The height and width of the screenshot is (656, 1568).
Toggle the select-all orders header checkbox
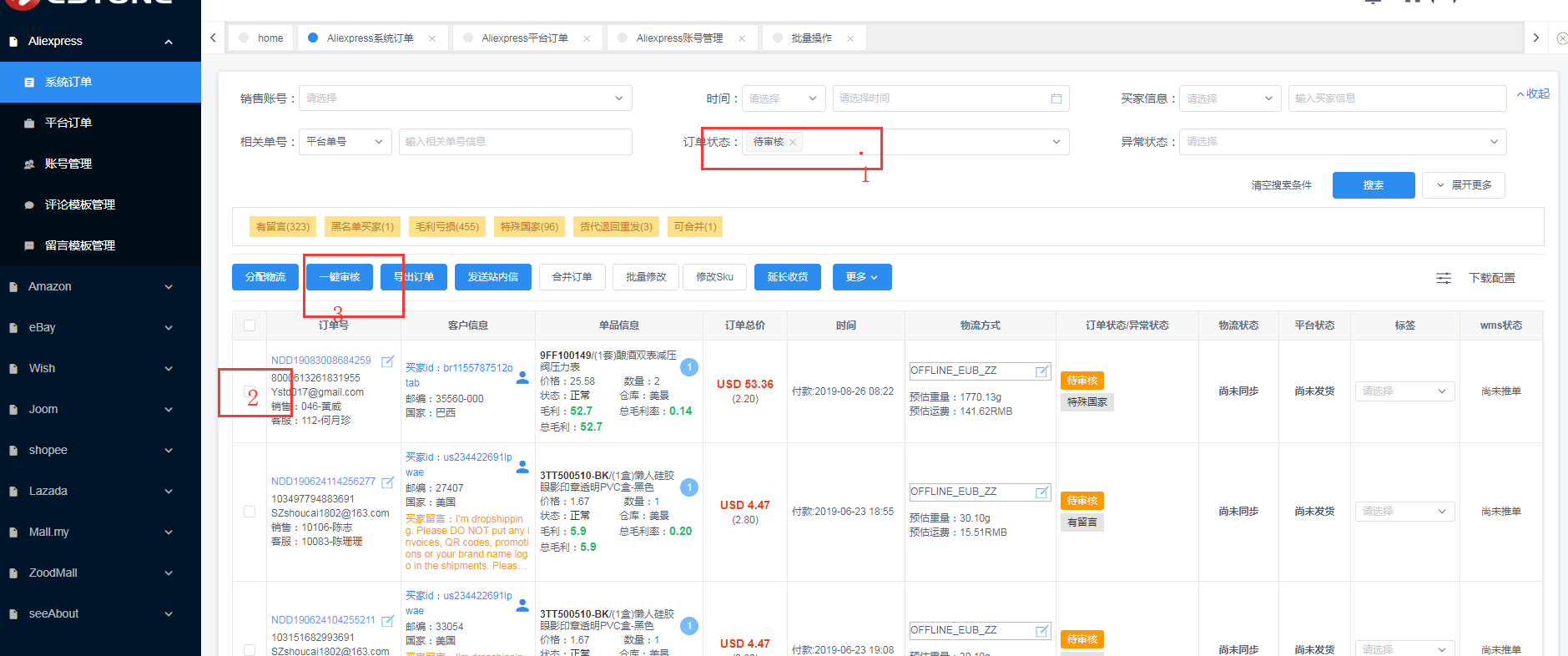tap(250, 325)
